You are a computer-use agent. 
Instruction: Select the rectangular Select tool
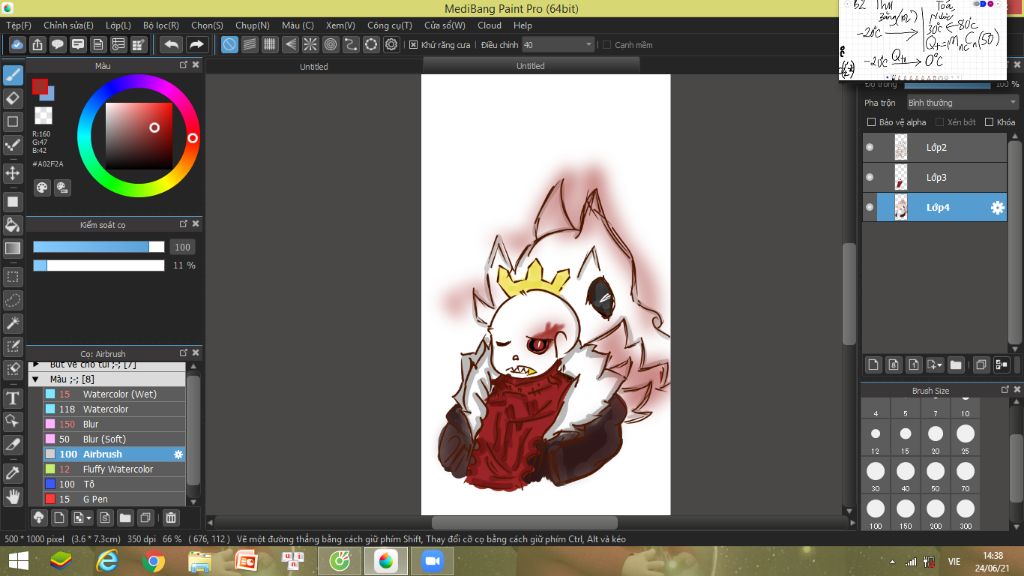point(13,277)
